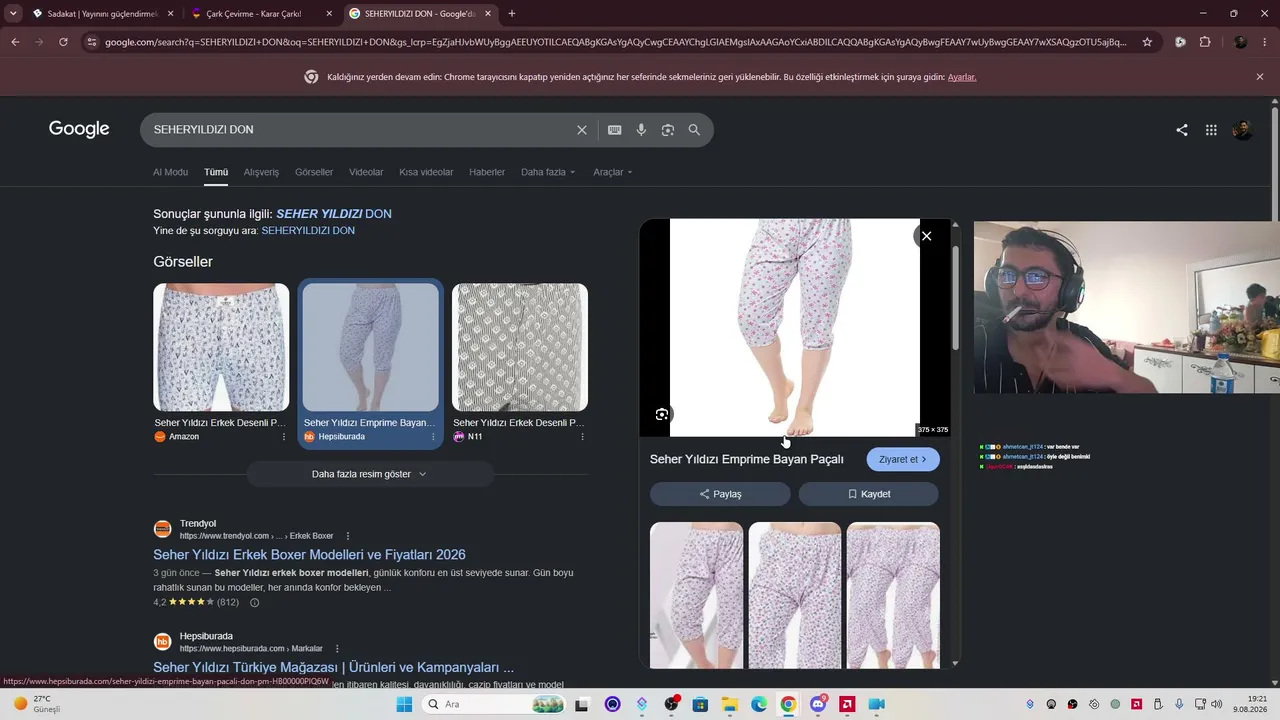Open more options for the Trendyol result
The image size is (1280, 720).
(348, 536)
